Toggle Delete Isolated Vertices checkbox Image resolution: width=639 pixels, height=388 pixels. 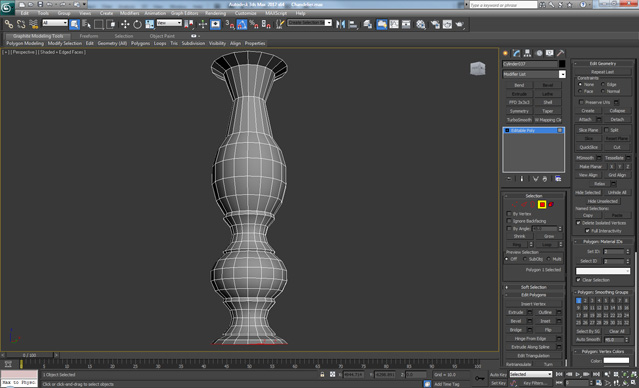[x=578, y=223]
